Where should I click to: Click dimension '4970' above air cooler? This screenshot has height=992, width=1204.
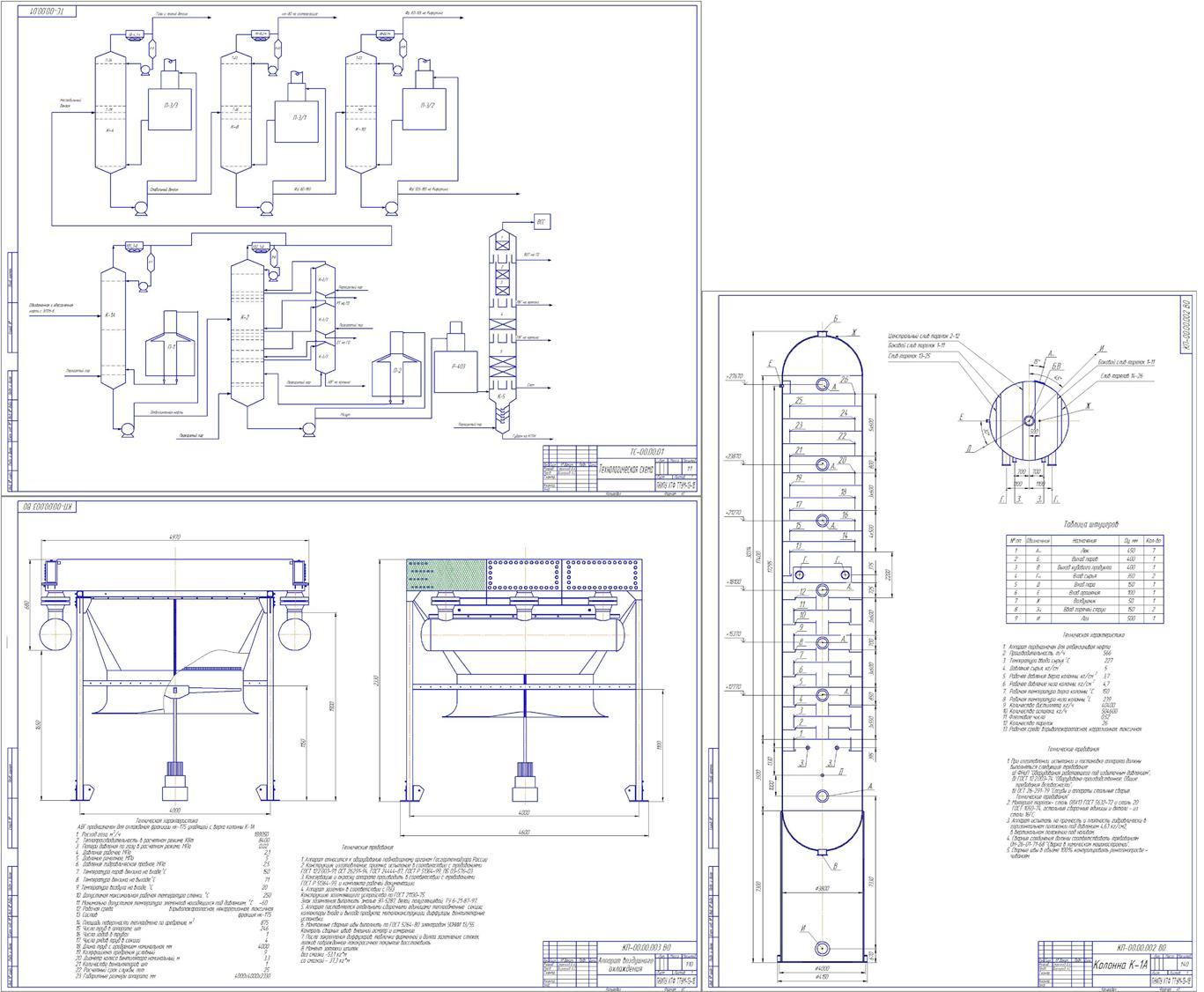click(x=174, y=536)
